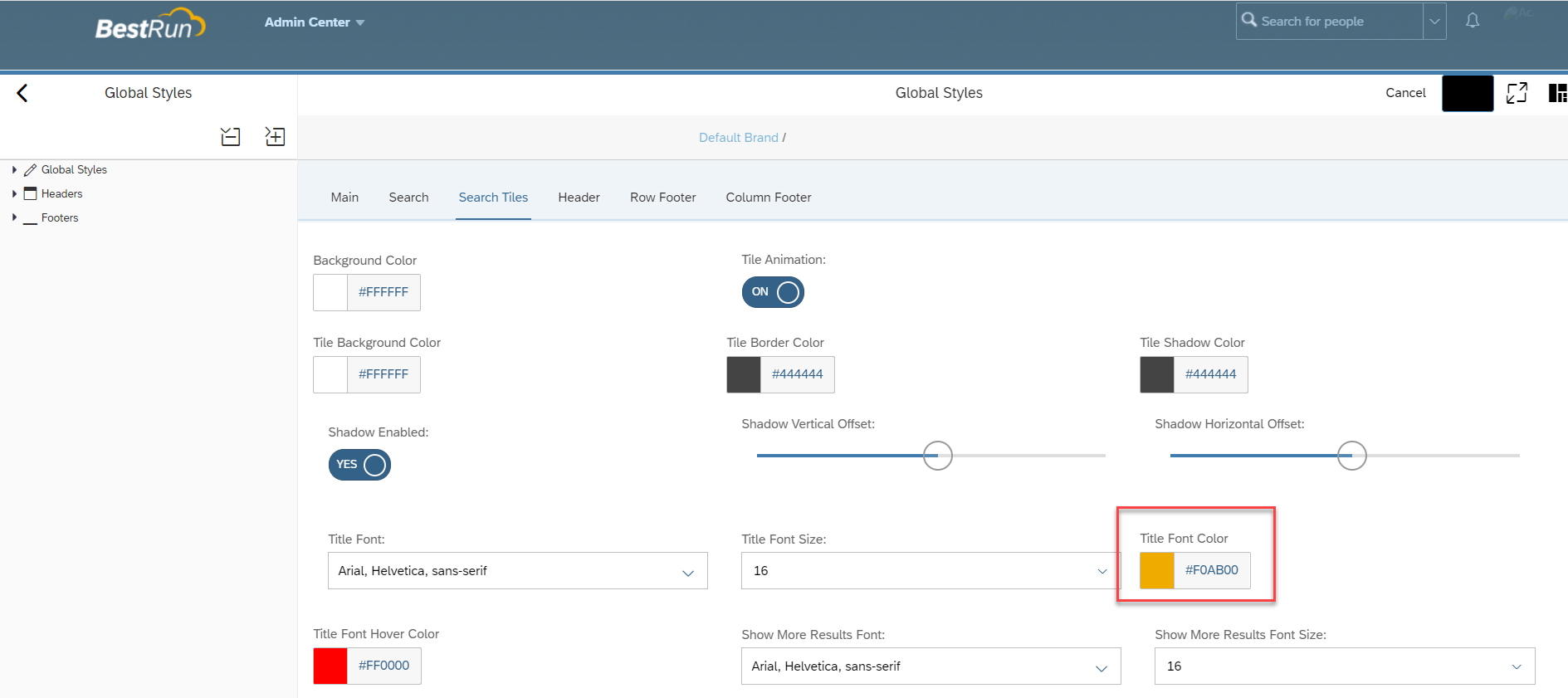Click the Tile Background Color swatch
The image size is (1568, 698).
pos(330,374)
